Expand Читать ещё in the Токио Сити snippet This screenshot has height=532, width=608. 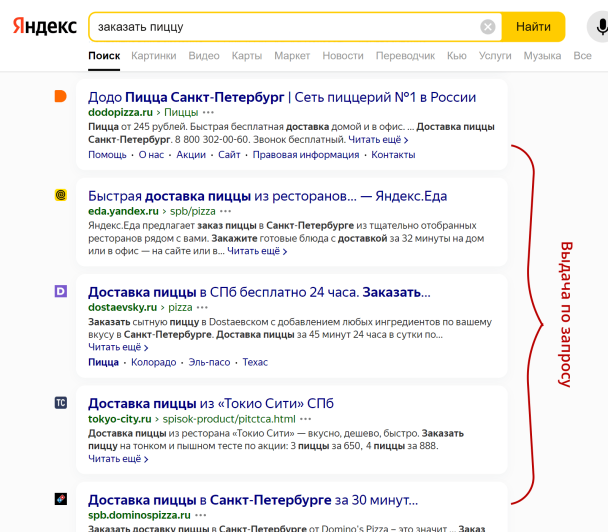point(118,459)
